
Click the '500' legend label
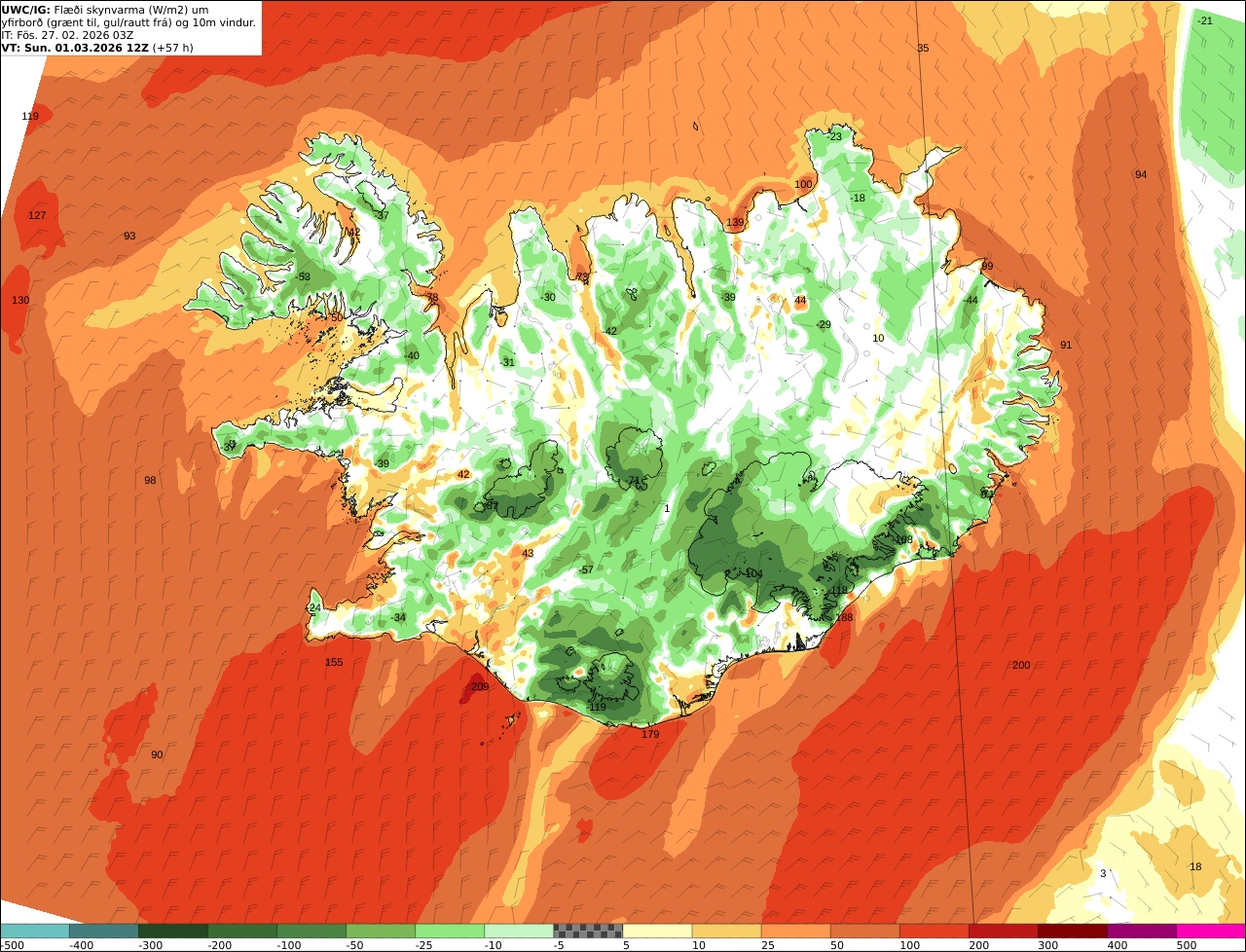(x=1187, y=945)
